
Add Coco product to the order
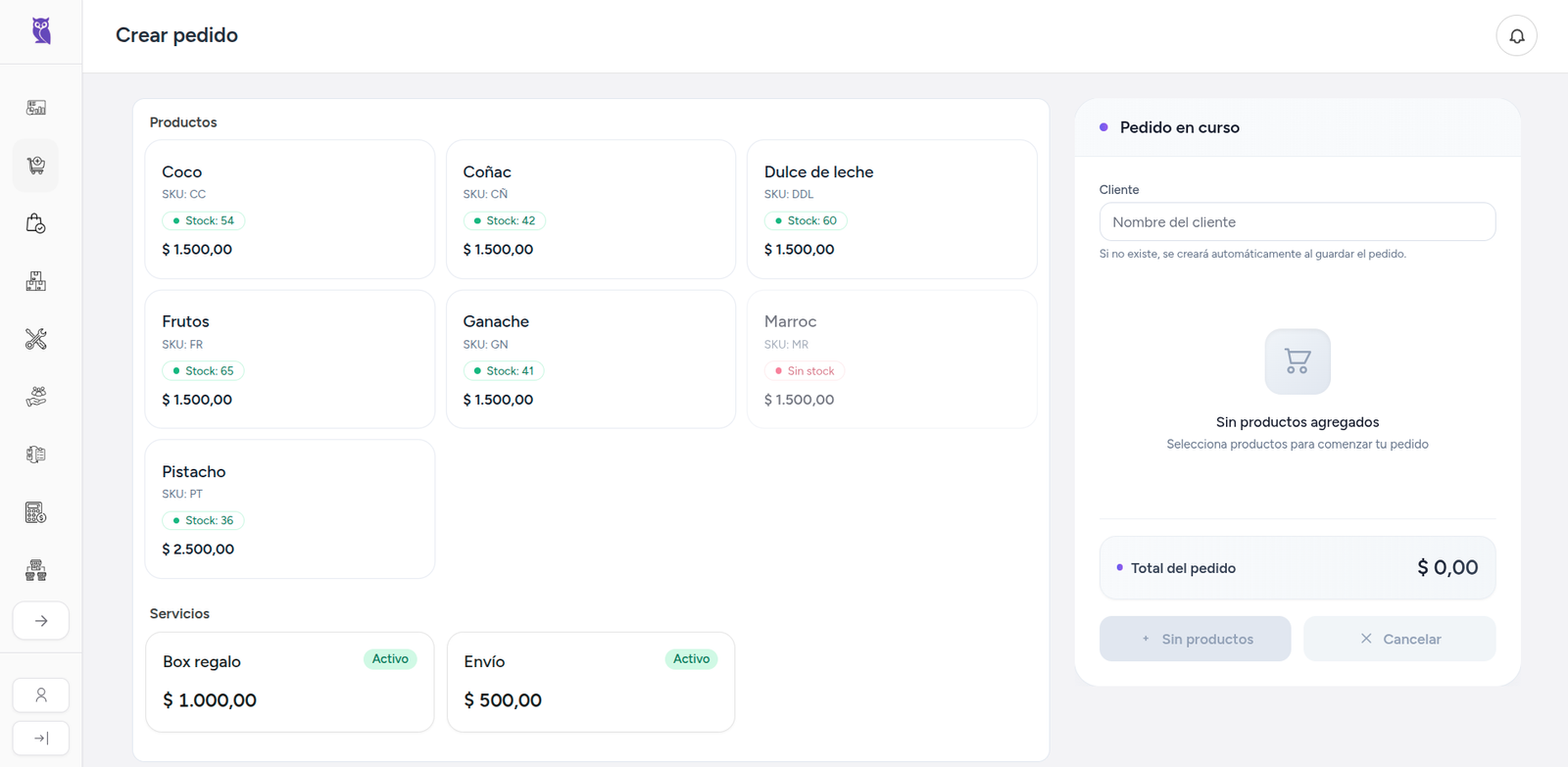coord(289,210)
